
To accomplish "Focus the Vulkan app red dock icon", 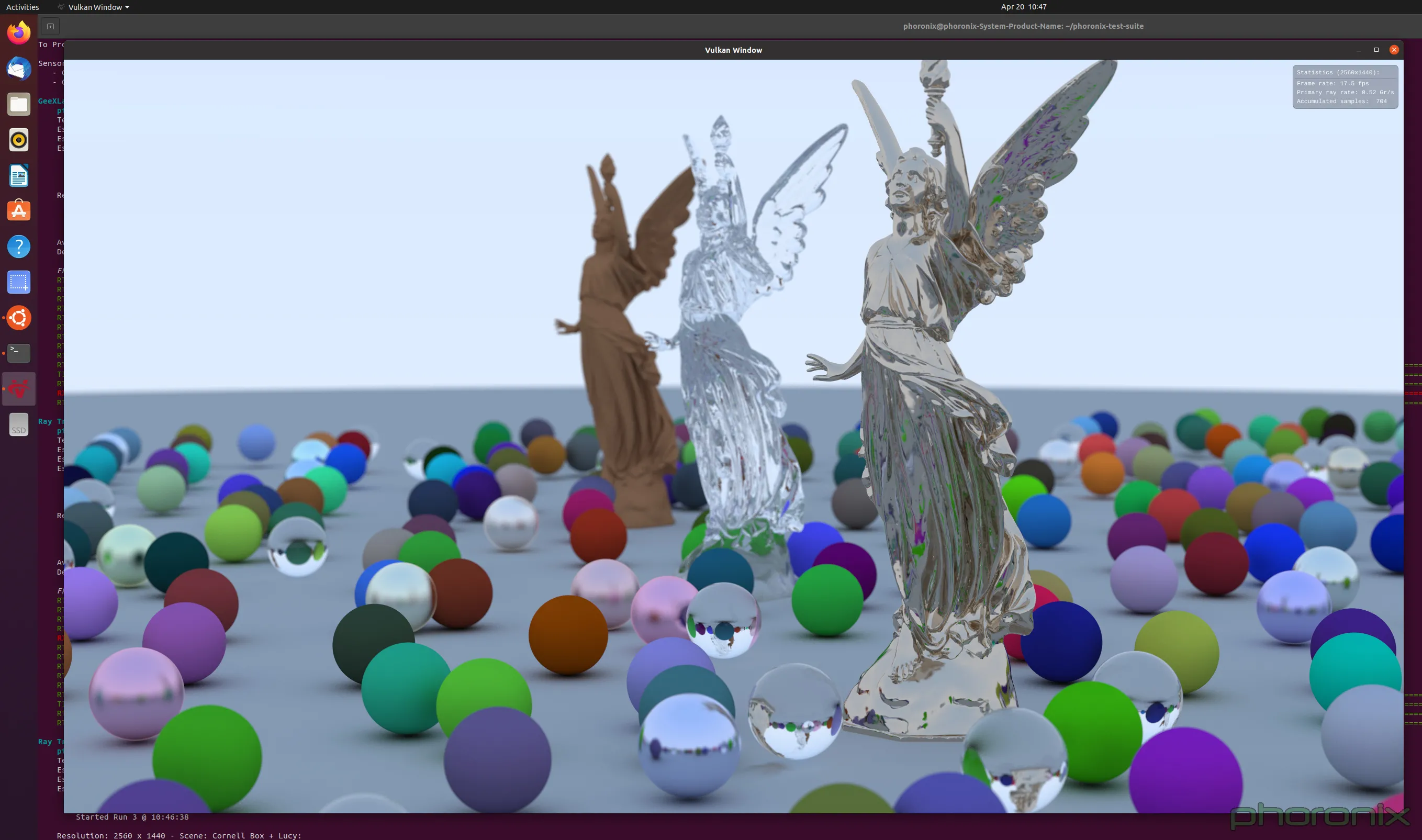I will 19,389.
